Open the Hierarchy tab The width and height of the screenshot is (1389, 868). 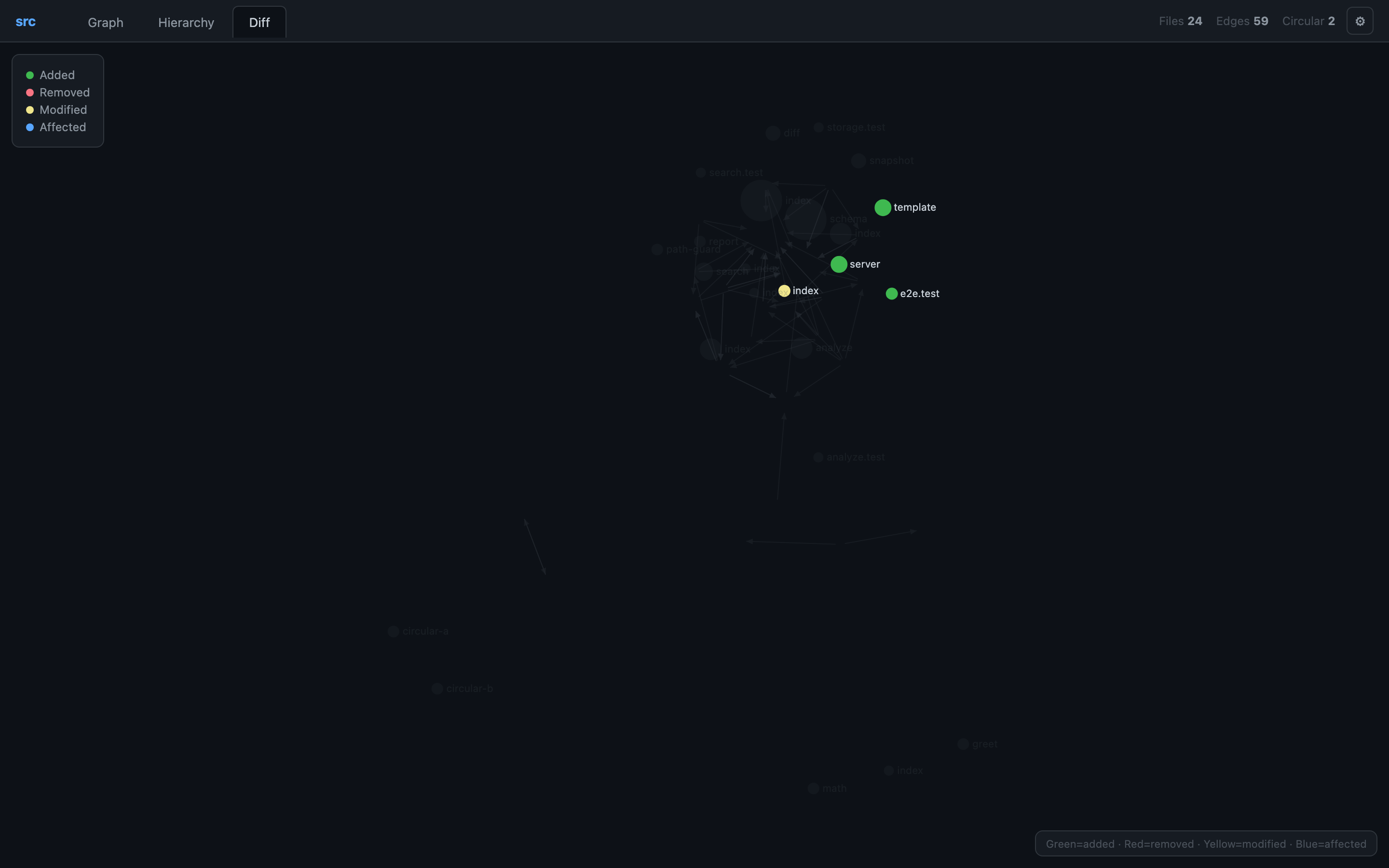click(186, 22)
